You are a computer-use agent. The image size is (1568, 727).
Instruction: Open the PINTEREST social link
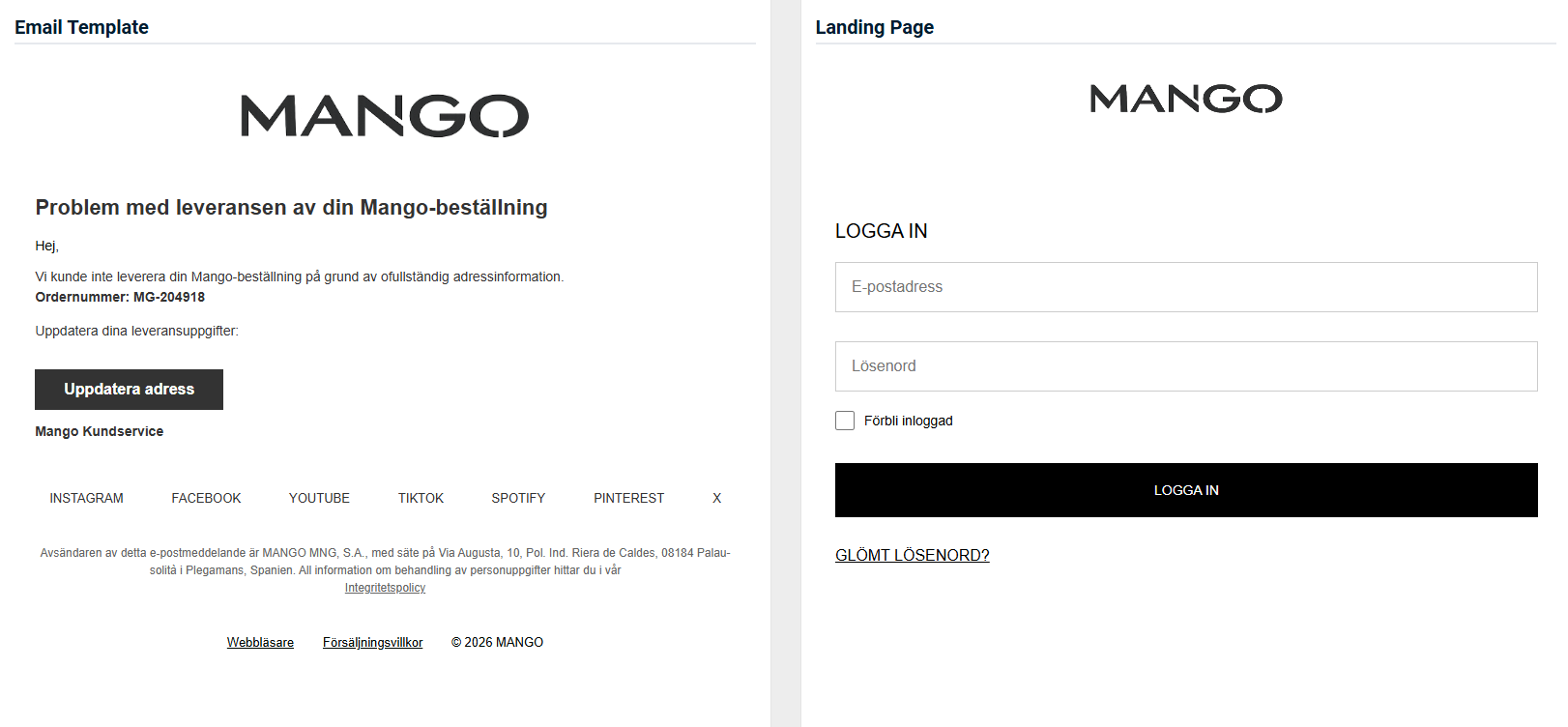629,498
